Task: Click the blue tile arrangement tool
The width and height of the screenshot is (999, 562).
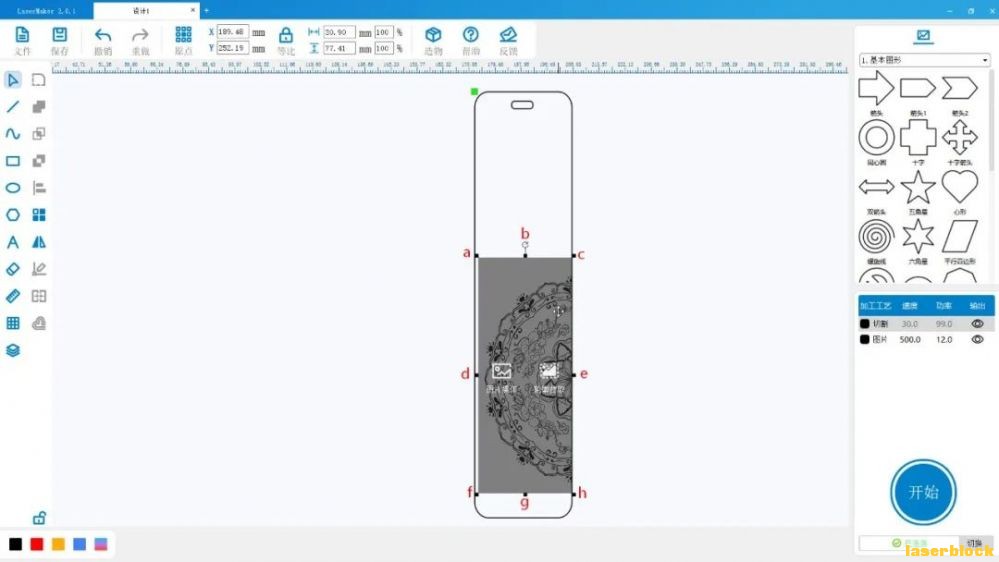Action: click(39, 215)
